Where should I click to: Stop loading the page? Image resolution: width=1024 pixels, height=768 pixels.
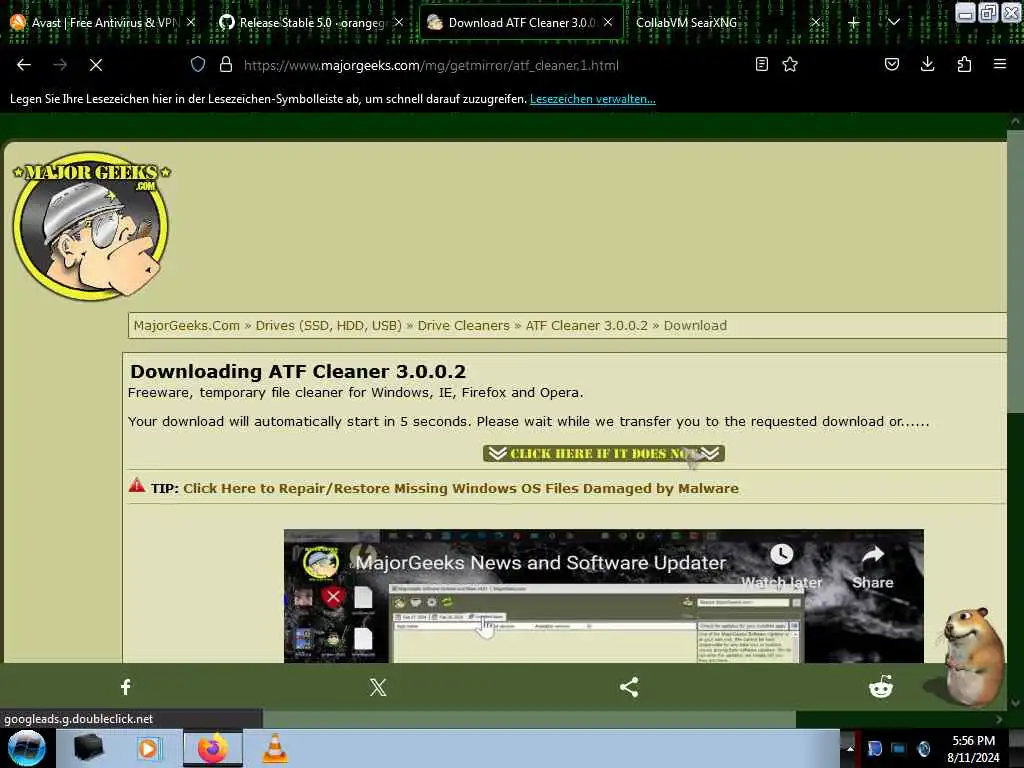95,65
